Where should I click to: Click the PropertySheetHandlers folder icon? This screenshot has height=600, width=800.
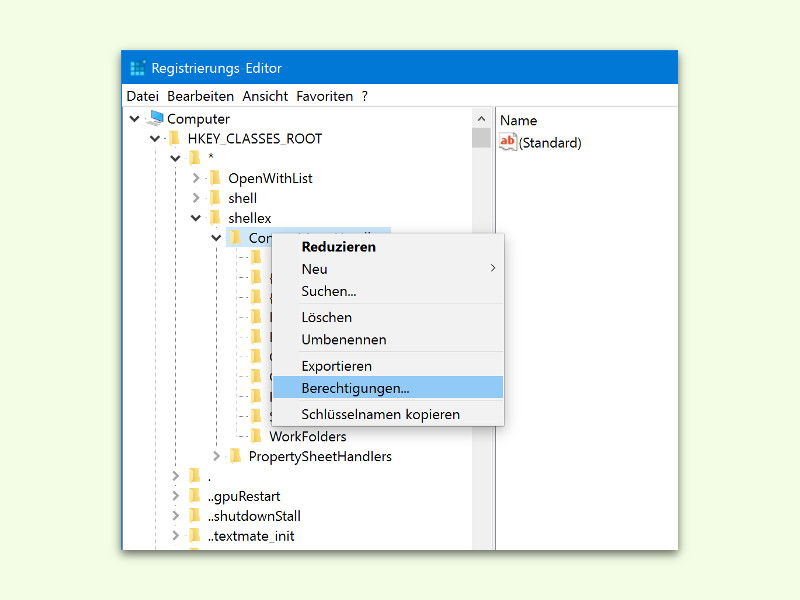point(235,456)
